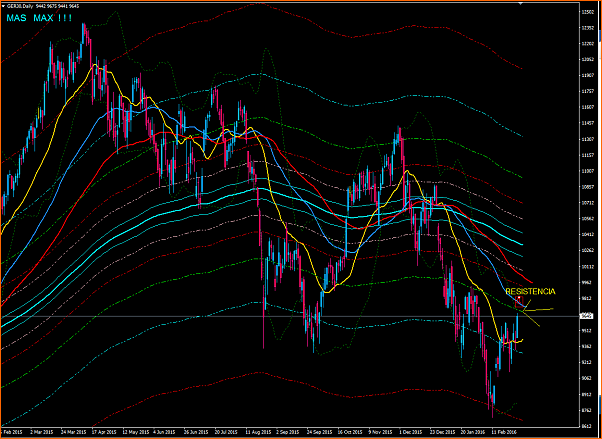This screenshot has height=439, width=602.
Task: Select the yellow RESISTENCIA text label
Action: tap(530, 292)
